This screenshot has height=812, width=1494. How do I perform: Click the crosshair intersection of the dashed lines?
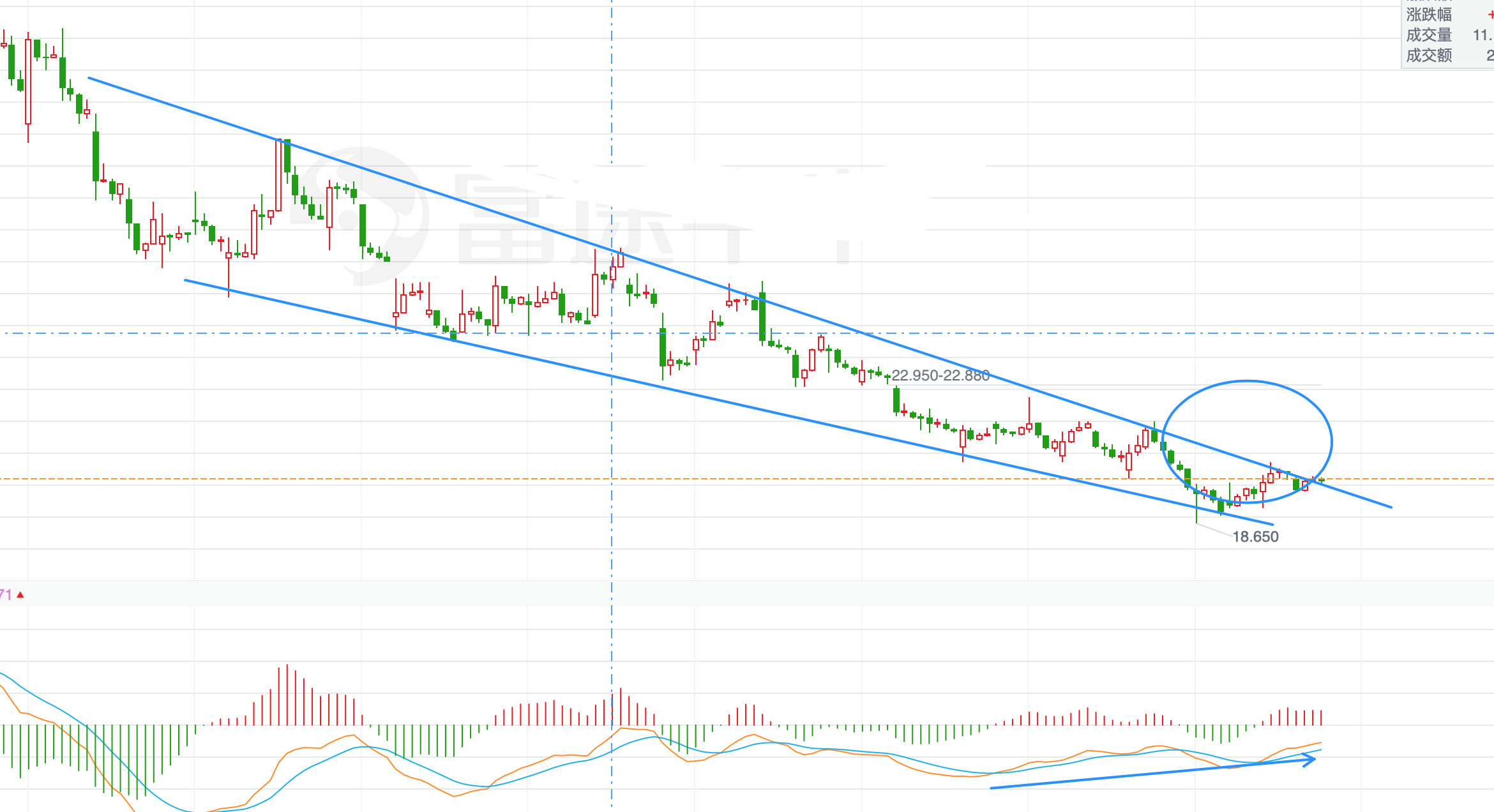(612, 333)
